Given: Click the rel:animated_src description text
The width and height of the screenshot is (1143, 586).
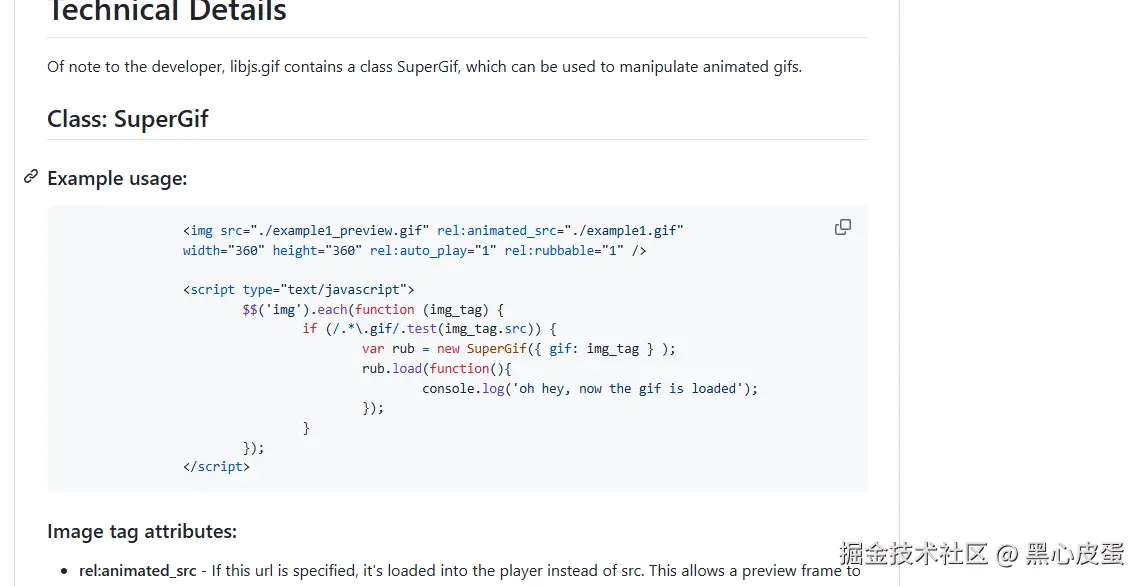Looking at the screenshot, I should pyautogui.click(x=530, y=571).
